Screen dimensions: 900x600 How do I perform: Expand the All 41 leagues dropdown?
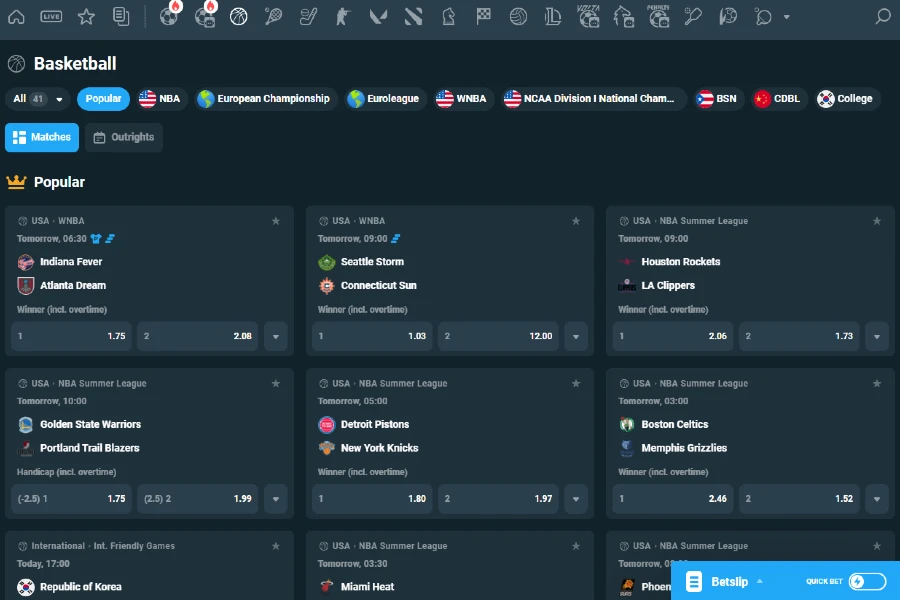(38, 99)
